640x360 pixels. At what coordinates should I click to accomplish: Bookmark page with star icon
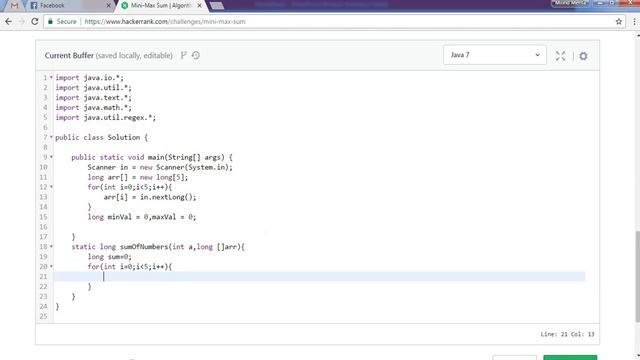click(x=619, y=22)
